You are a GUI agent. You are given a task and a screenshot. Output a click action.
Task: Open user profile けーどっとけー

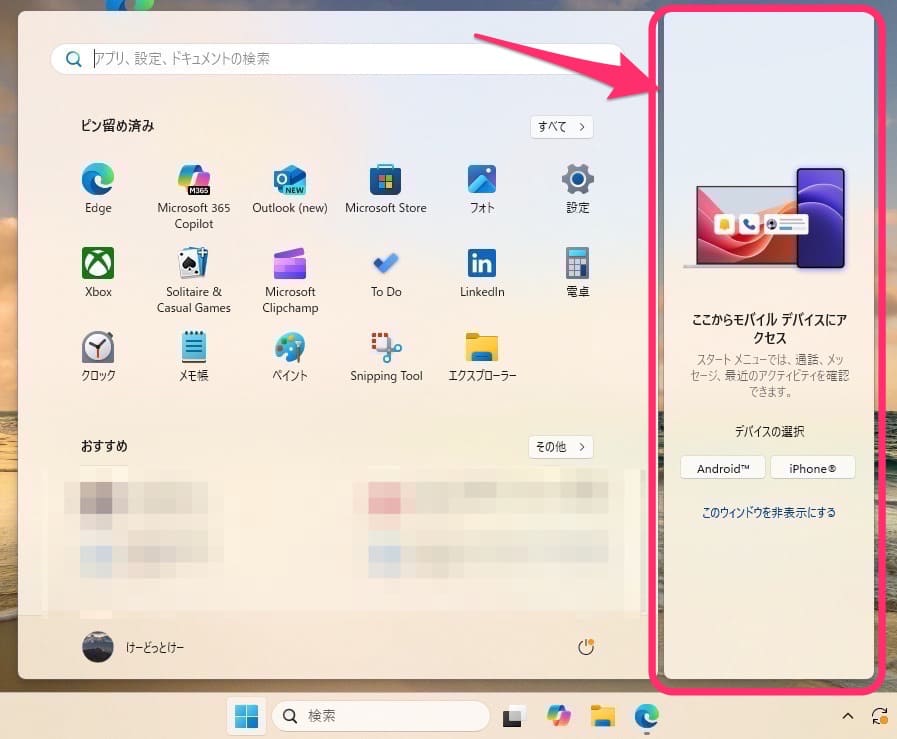point(133,648)
